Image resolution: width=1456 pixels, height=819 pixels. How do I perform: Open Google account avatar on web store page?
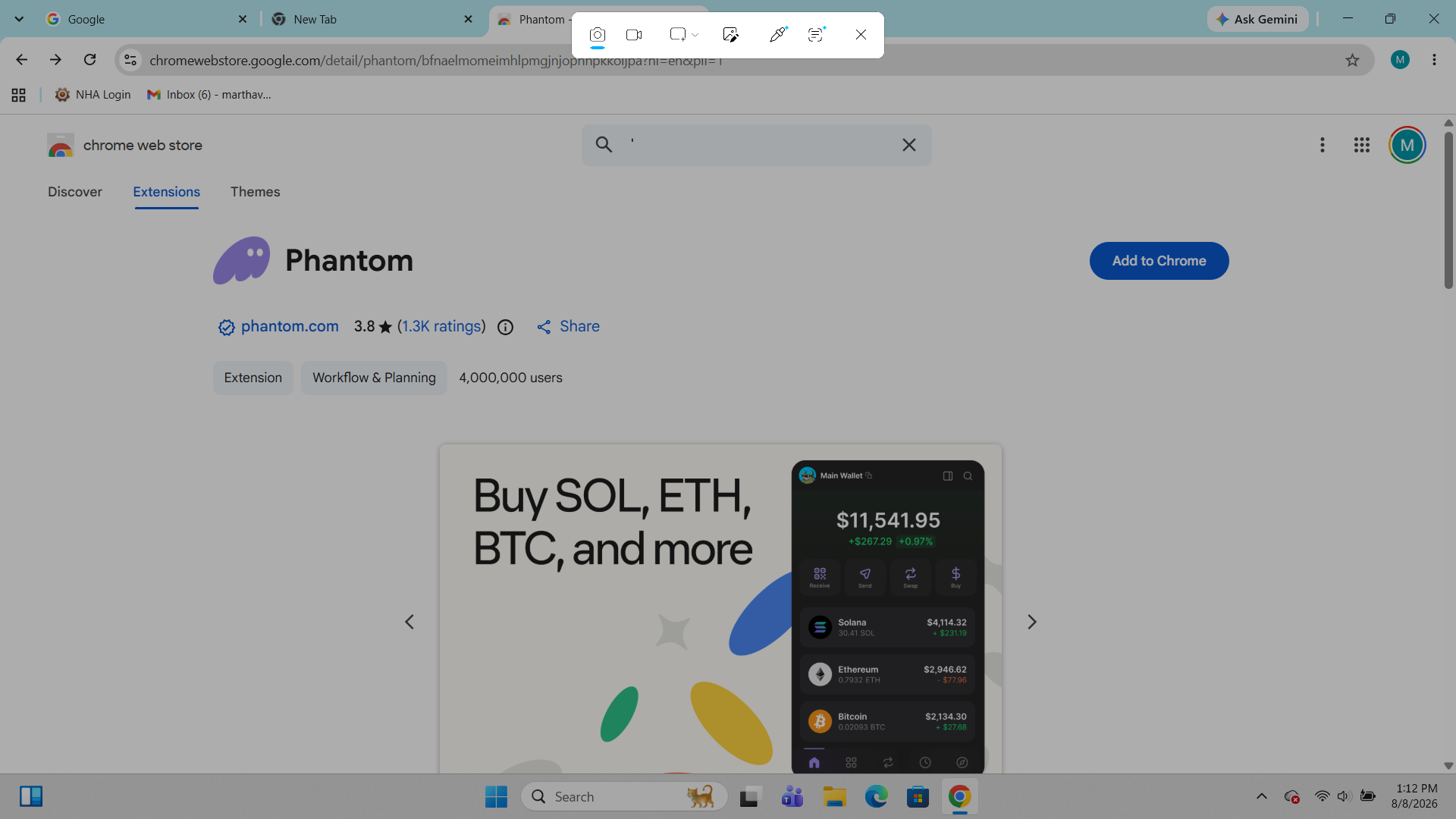(x=1407, y=145)
